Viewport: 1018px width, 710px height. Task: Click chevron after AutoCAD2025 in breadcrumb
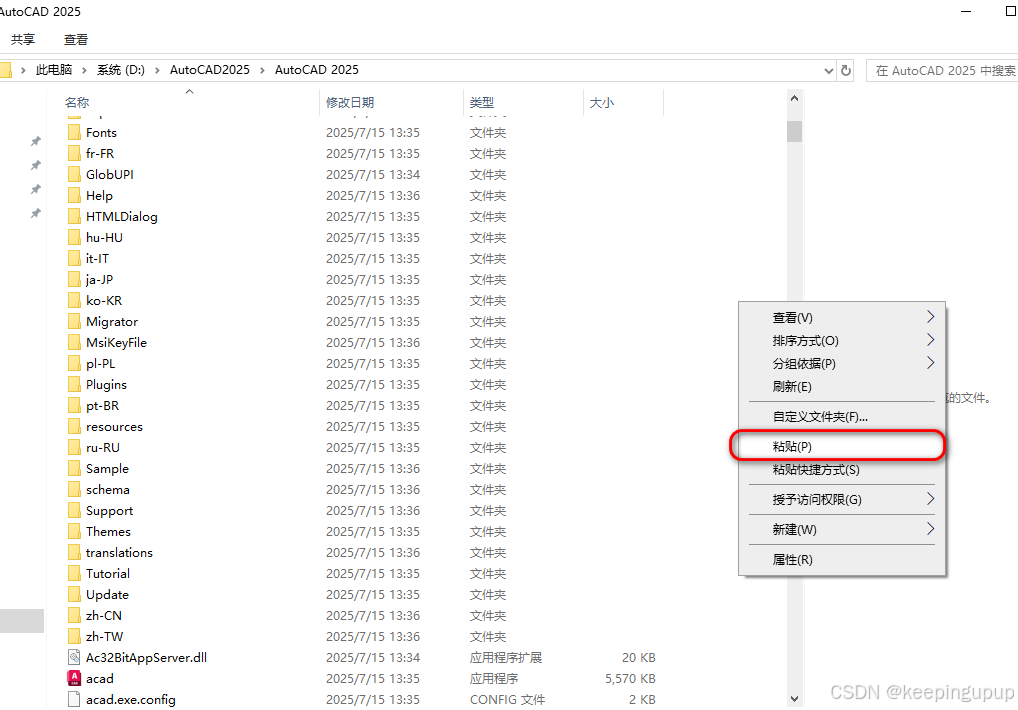point(262,70)
